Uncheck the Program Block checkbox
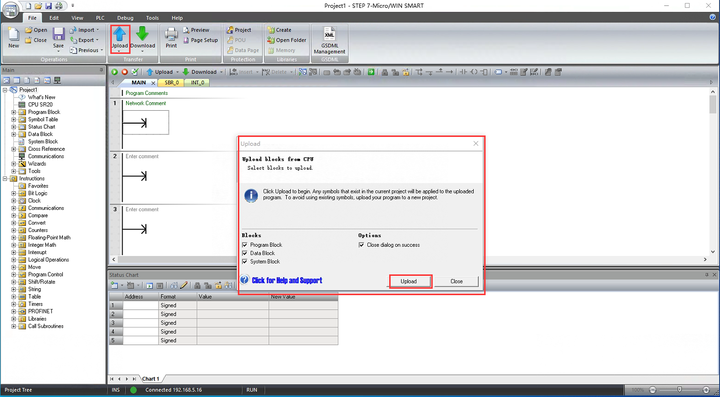Image resolution: width=720 pixels, height=397 pixels. click(245, 245)
